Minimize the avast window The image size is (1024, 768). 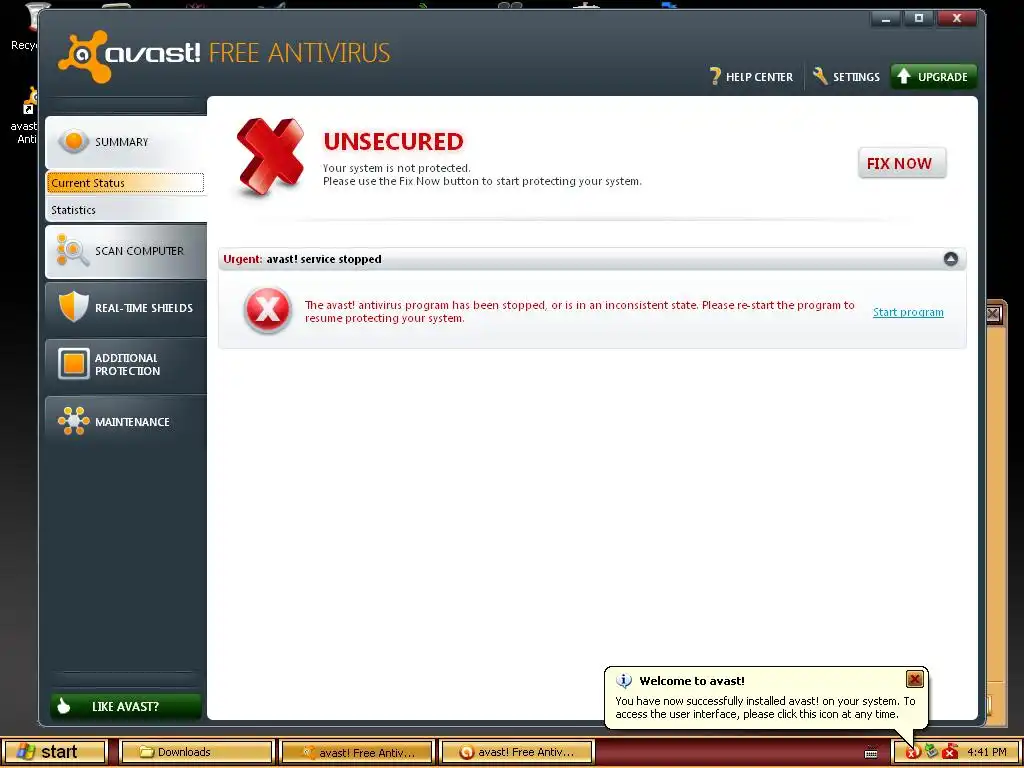tap(886, 18)
